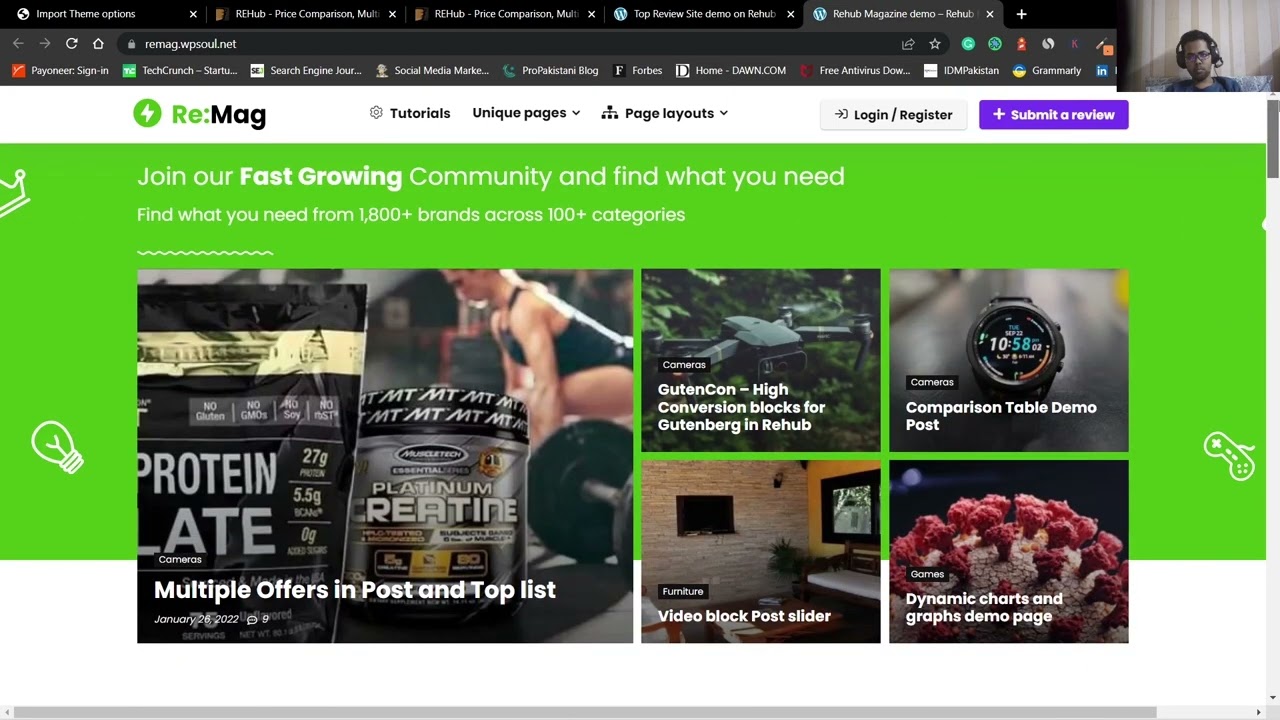Click the Submit a review button
This screenshot has width=1280, height=720.
point(1053,114)
